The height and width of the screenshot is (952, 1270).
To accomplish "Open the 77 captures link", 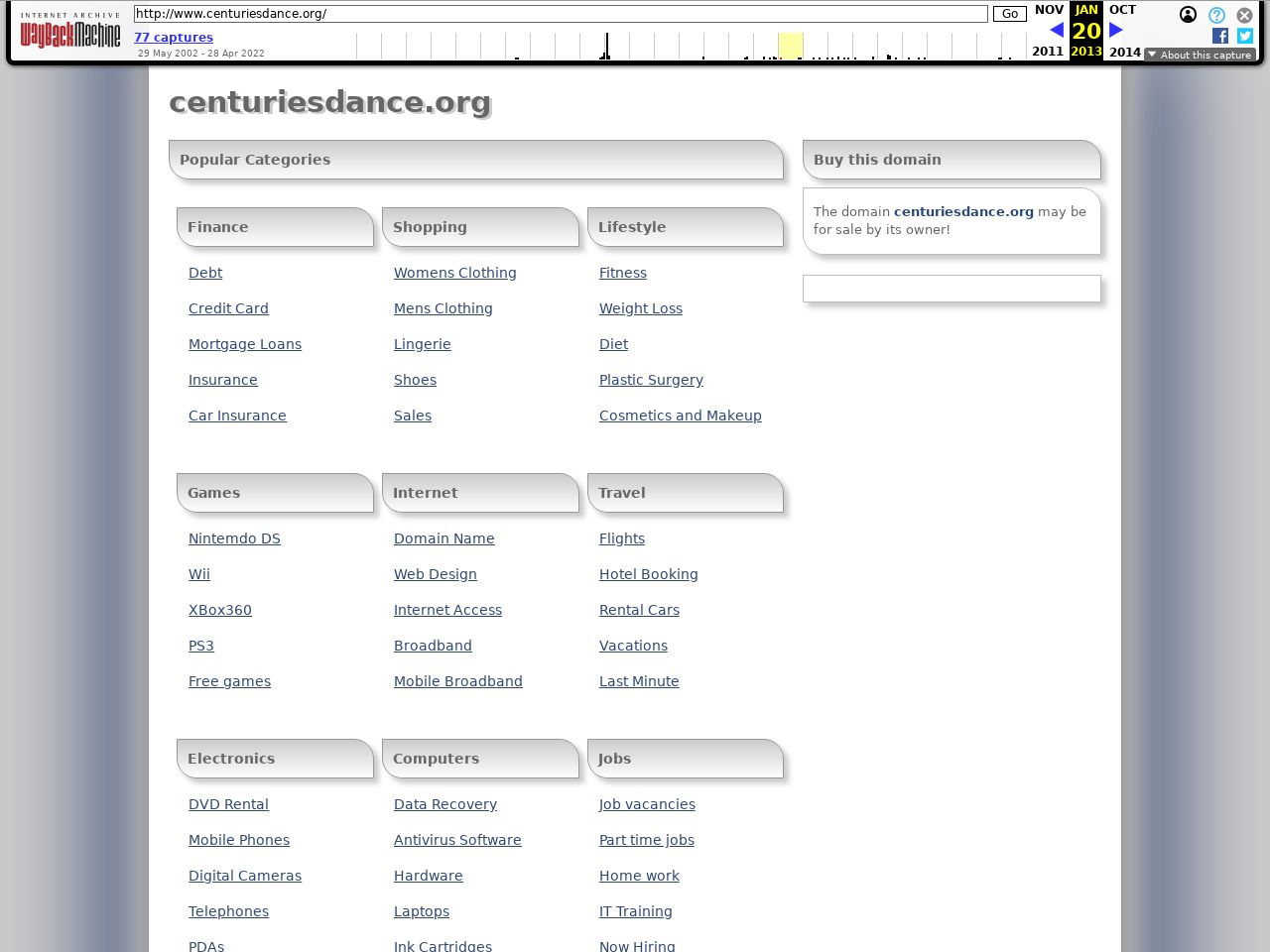I will (x=174, y=37).
